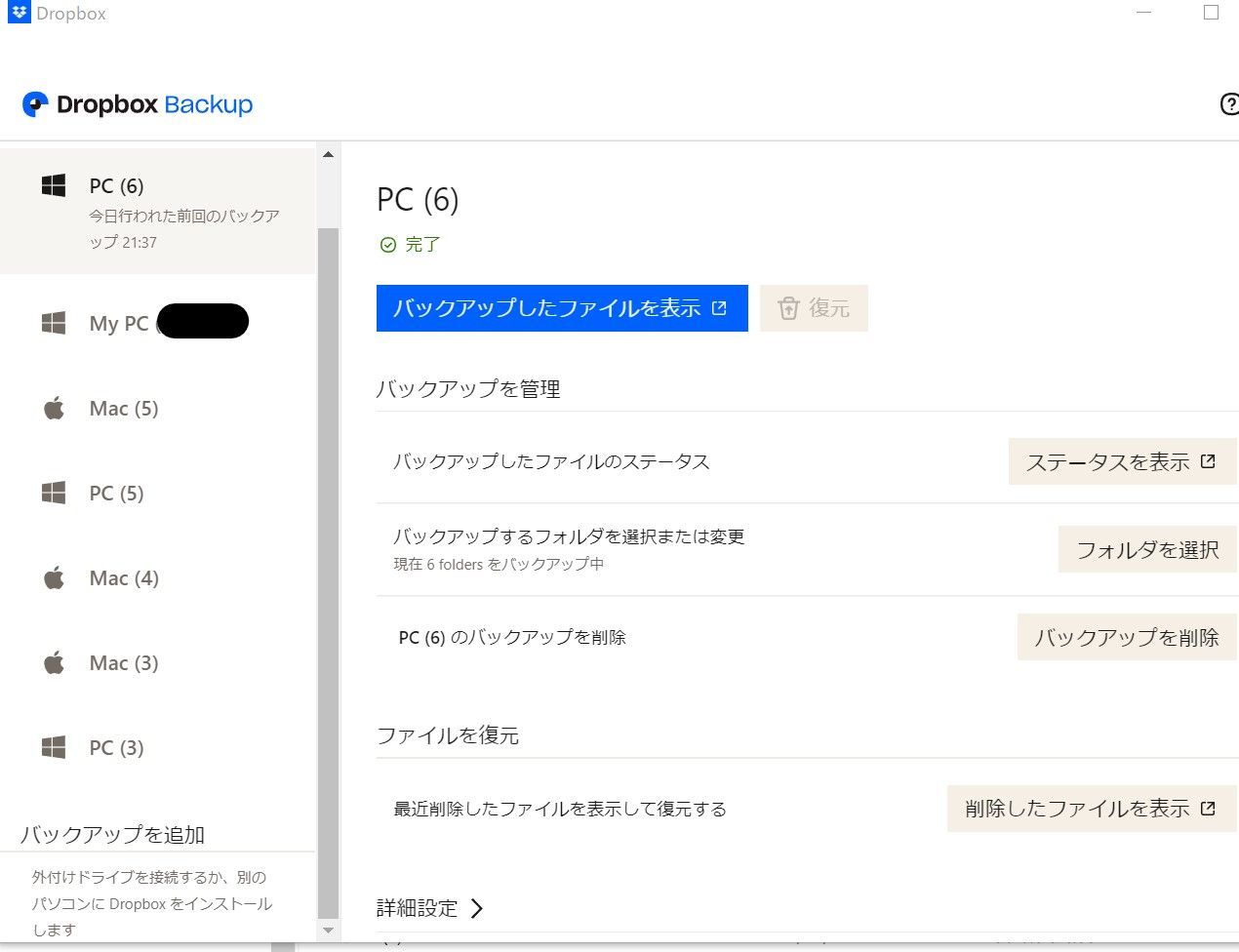Select the Windows icon next to PC (3)
Image resolution: width=1239 pixels, height=952 pixels.
pos(53,747)
